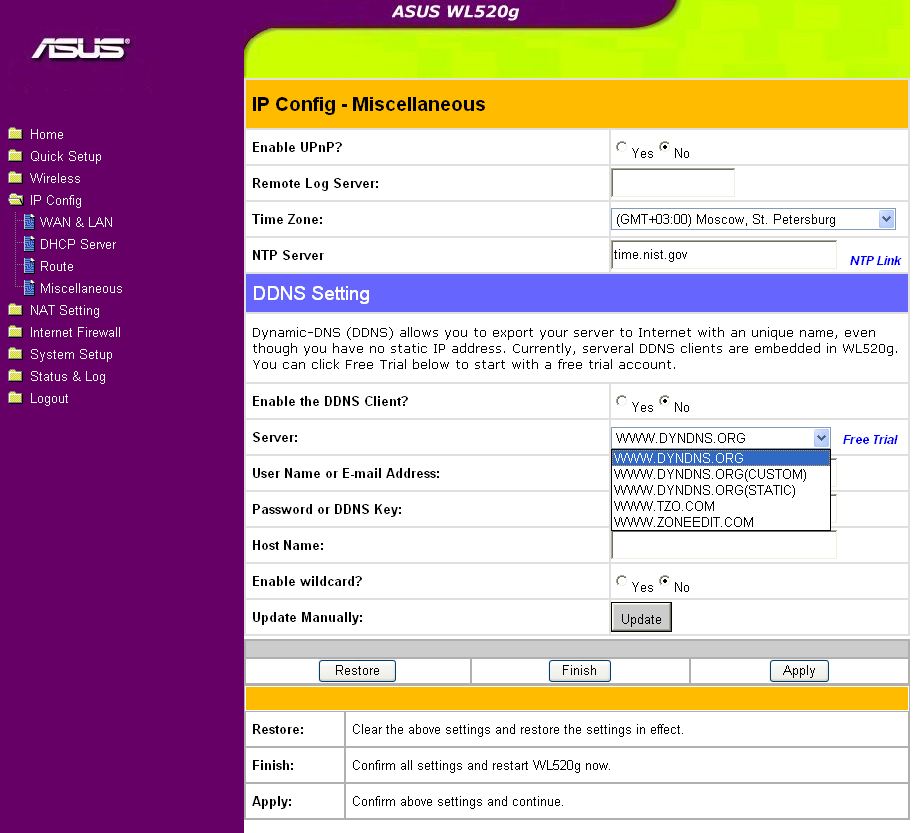
Task: Open Wireless menu item
Action: click(x=55, y=178)
